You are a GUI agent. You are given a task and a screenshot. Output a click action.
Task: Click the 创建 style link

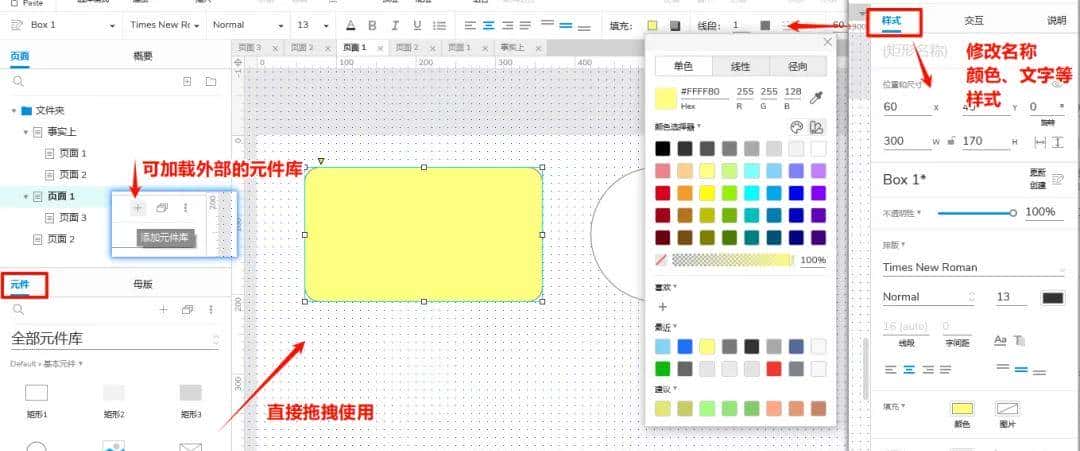[1038, 185]
